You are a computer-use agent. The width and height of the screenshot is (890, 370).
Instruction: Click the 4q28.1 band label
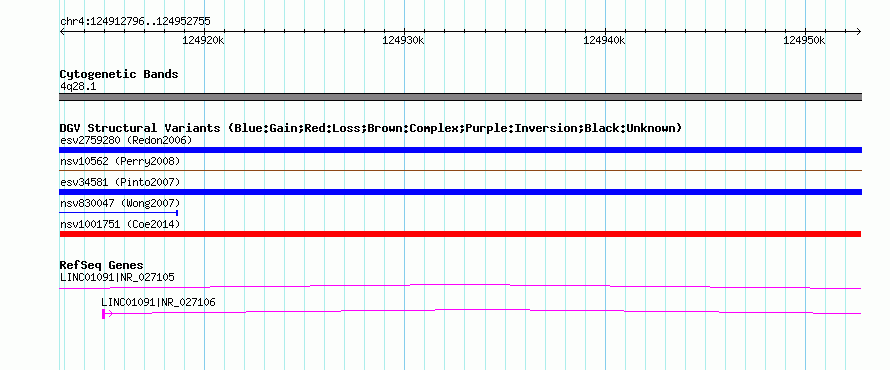[x=77, y=86]
